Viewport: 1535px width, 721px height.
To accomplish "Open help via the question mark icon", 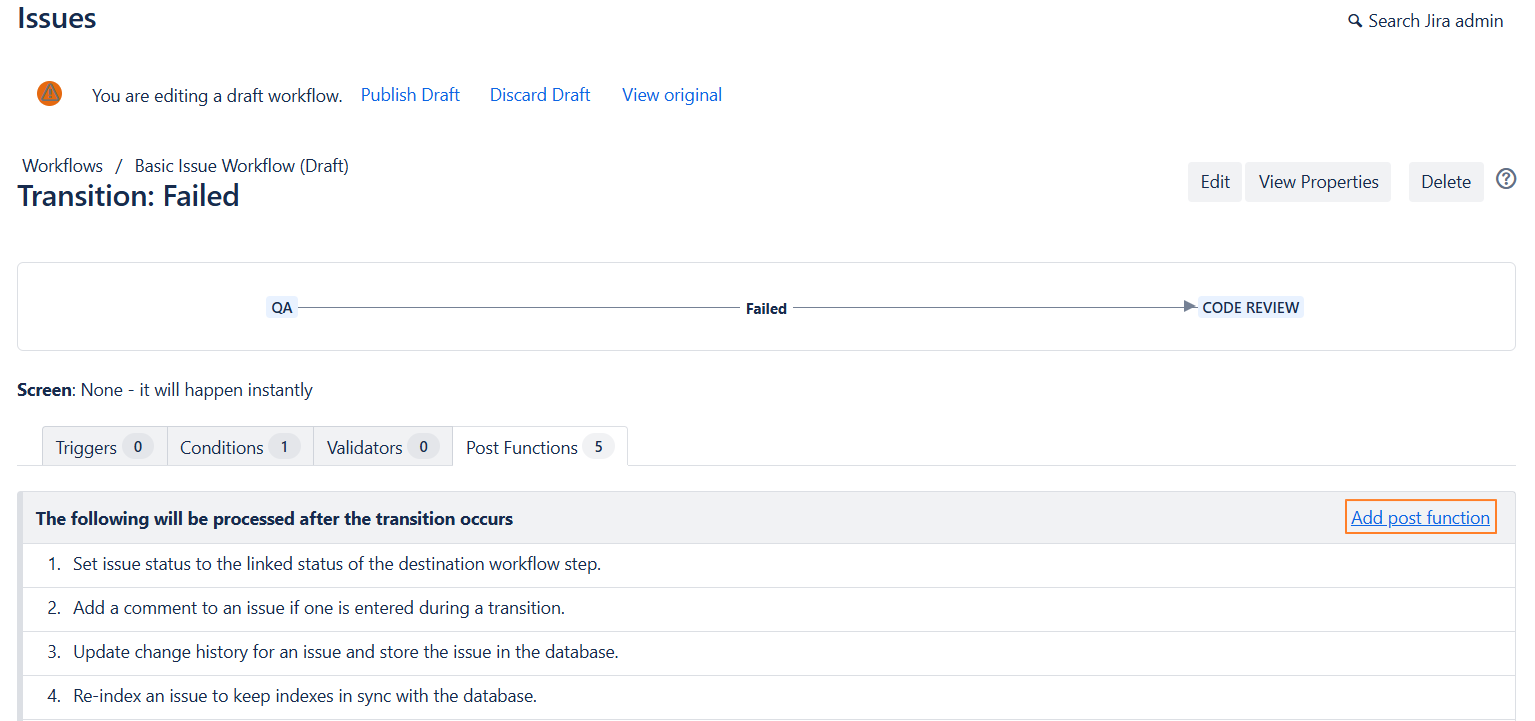I will point(1506,179).
